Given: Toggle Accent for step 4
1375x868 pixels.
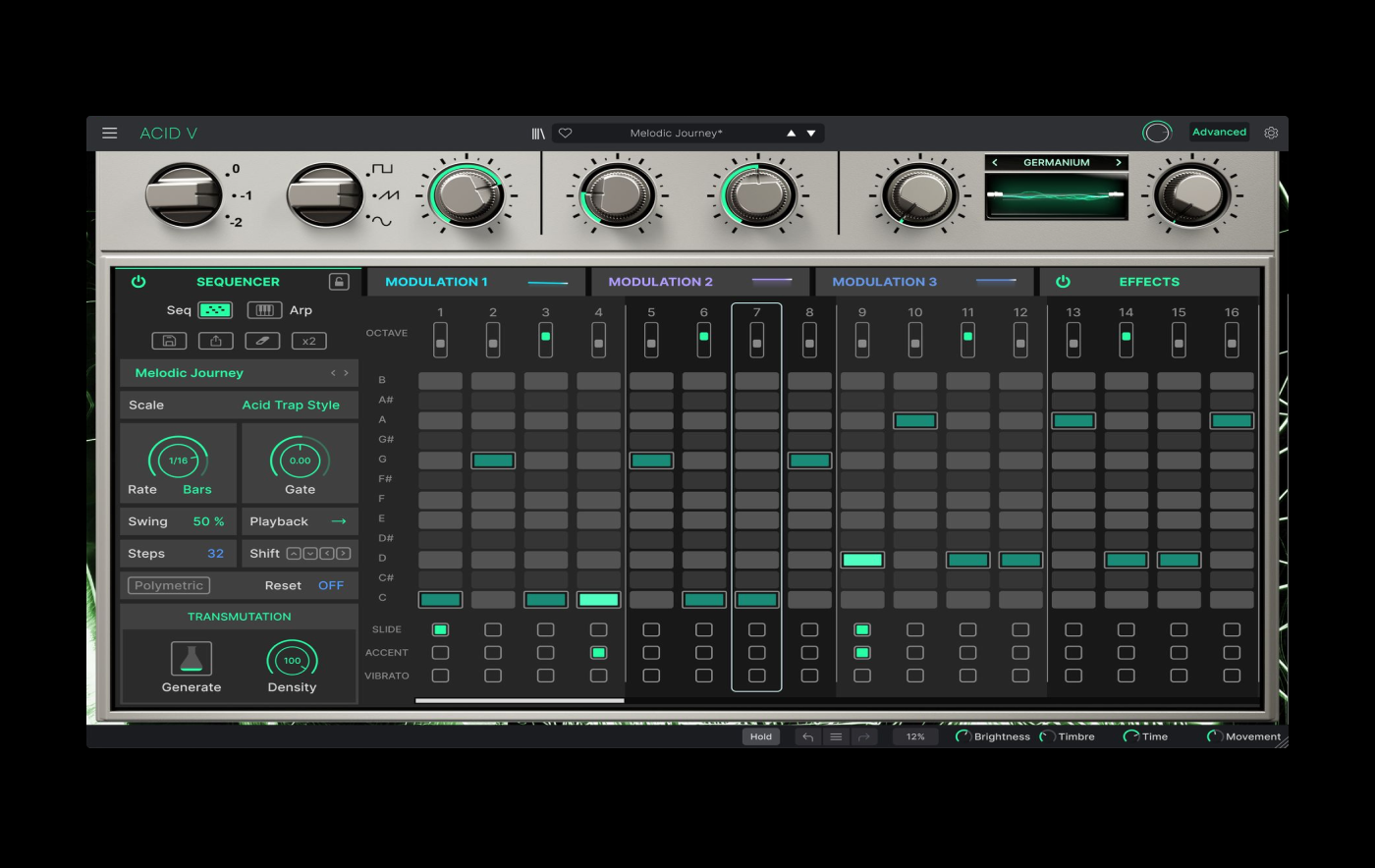Looking at the screenshot, I should [598, 652].
